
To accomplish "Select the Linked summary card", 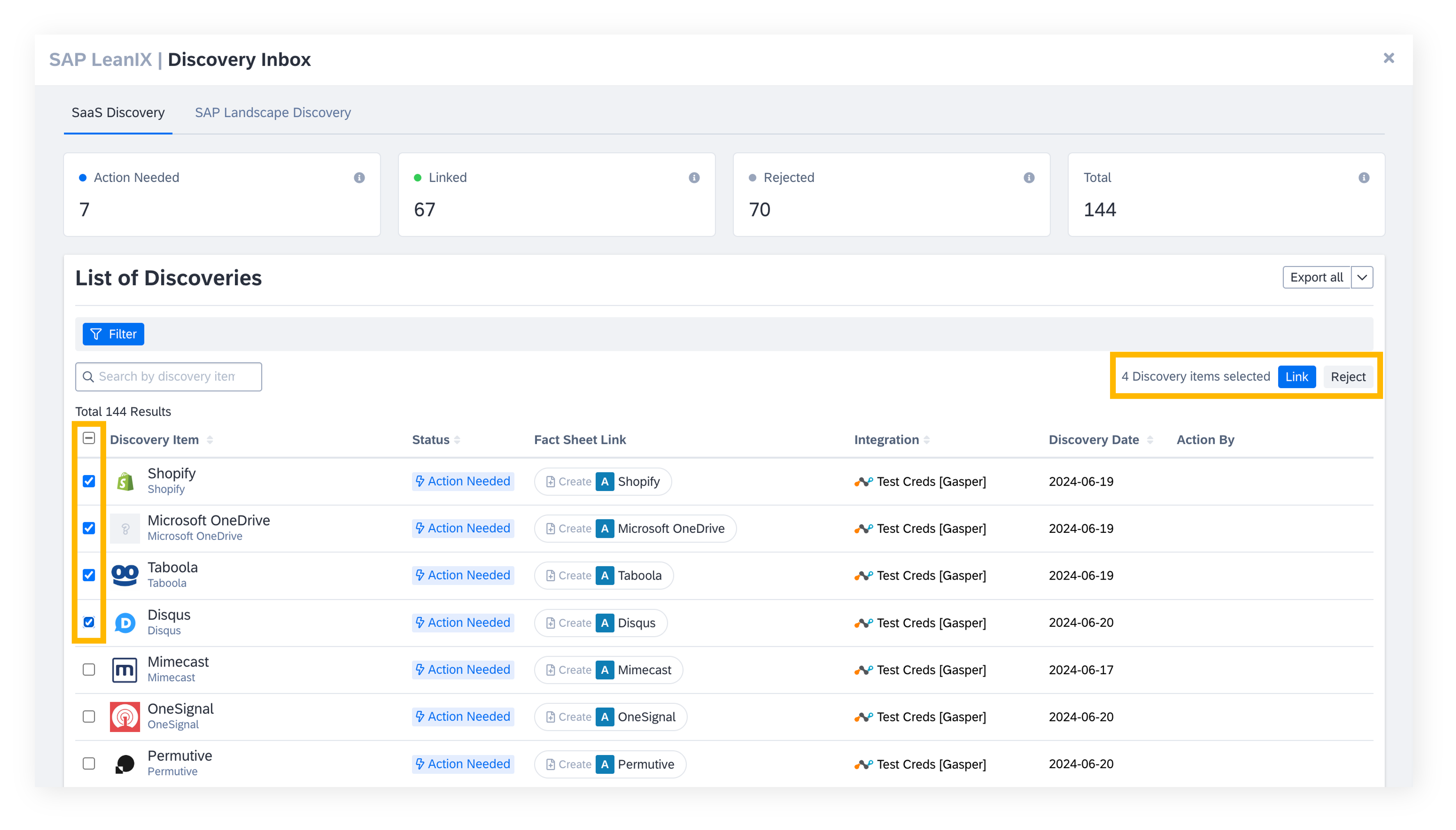I will [x=556, y=194].
